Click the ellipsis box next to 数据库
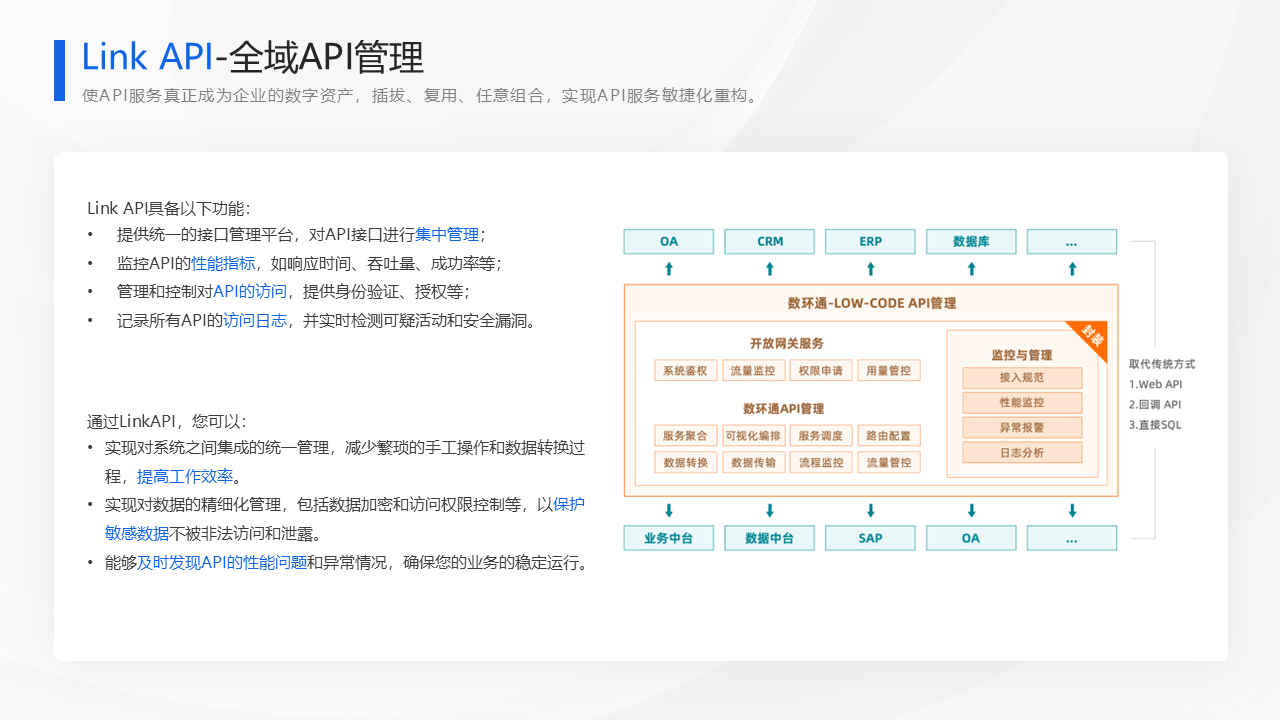 coord(1072,242)
